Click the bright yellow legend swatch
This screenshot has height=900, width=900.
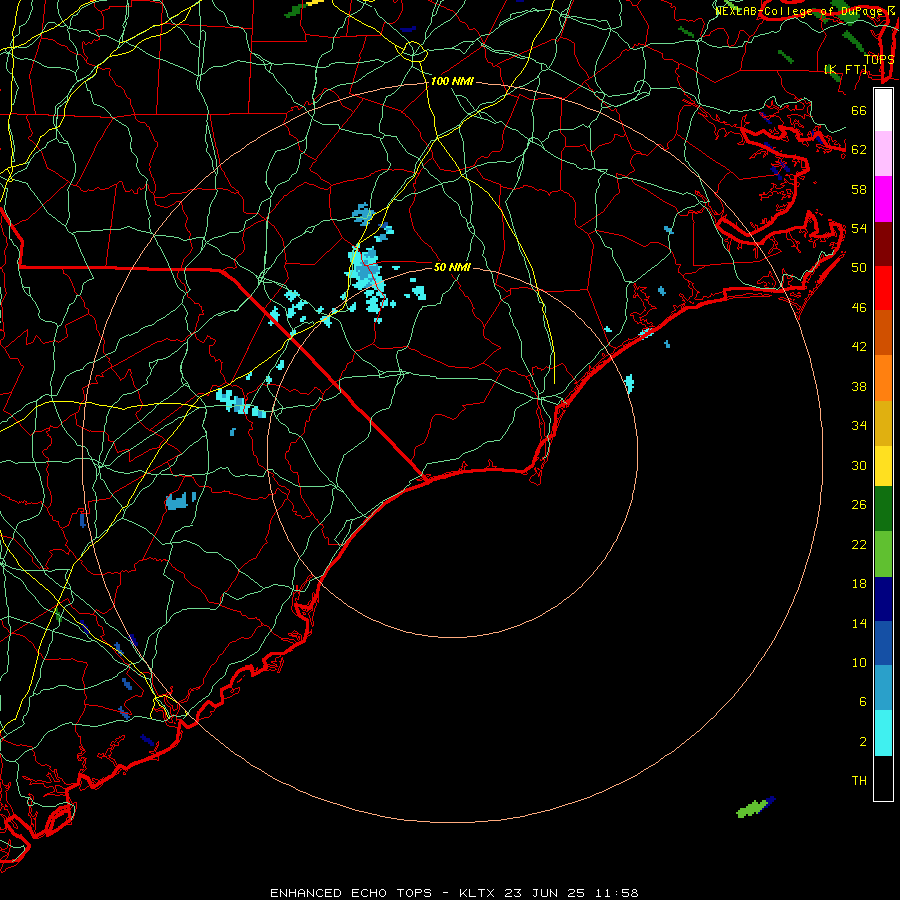pyautogui.click(x=883, y=466)
